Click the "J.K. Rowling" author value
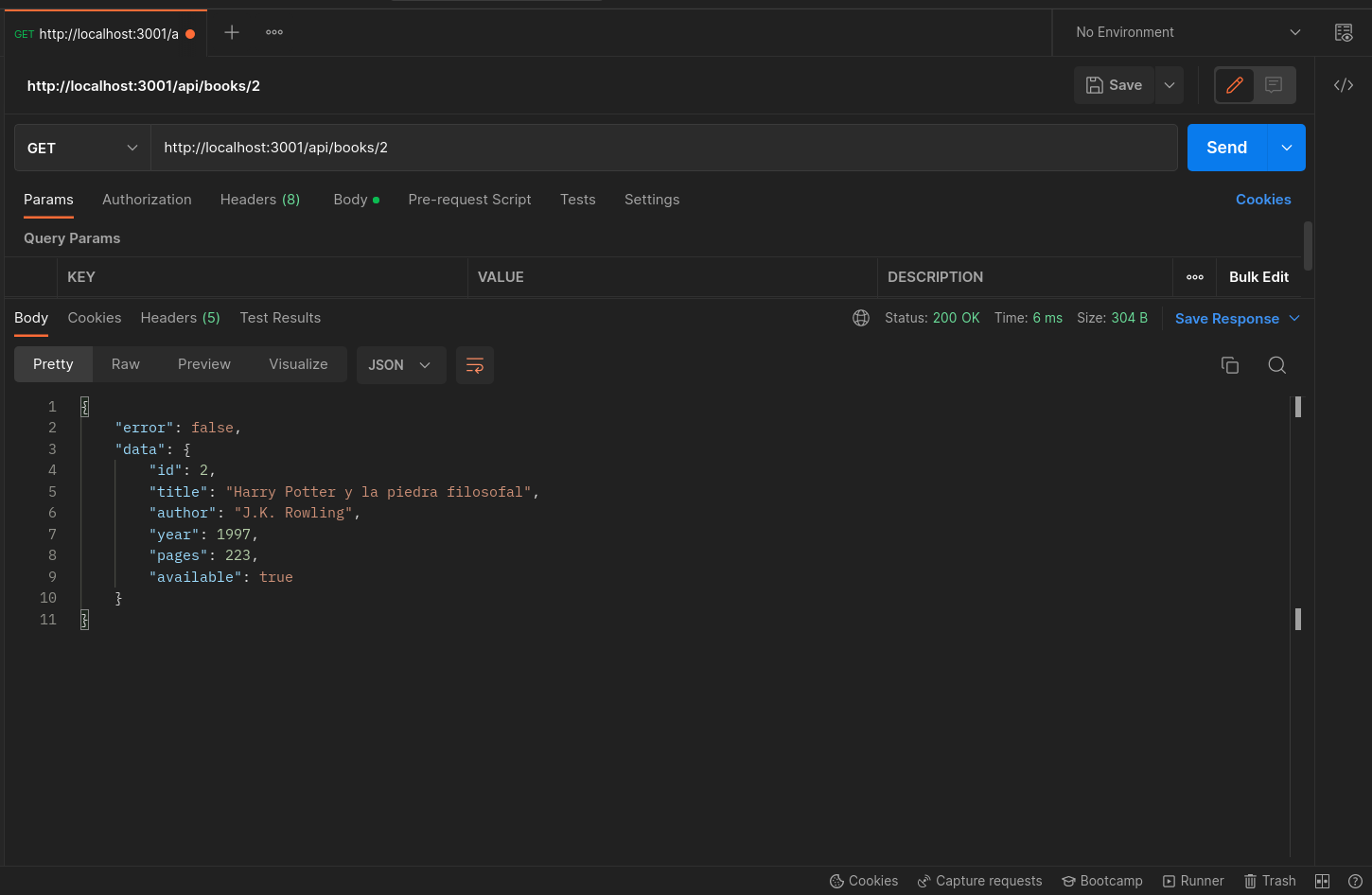The image size is (1372, 895). (x=293, y=513)
